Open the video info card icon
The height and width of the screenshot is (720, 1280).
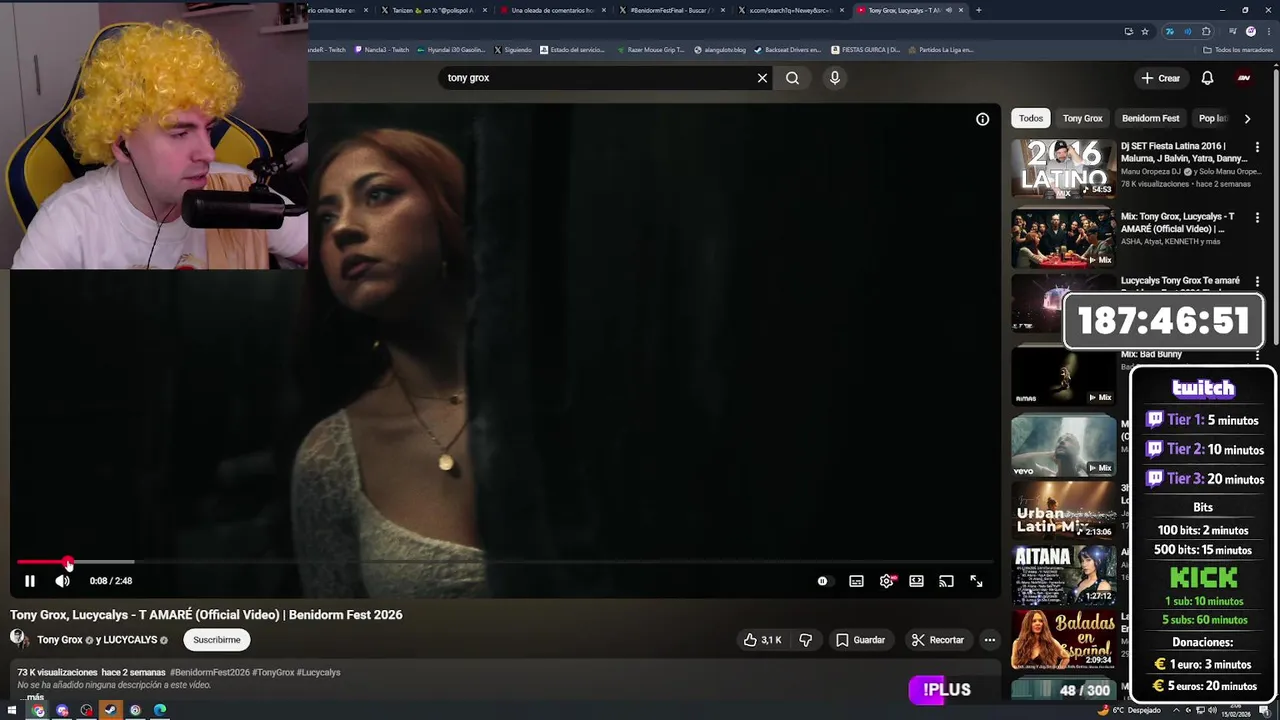coord(983,119)
